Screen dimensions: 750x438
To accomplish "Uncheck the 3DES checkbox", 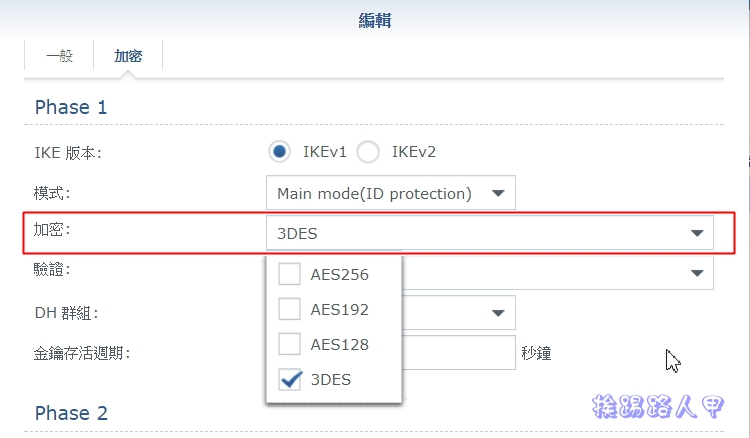I will [x=289, y=379].
